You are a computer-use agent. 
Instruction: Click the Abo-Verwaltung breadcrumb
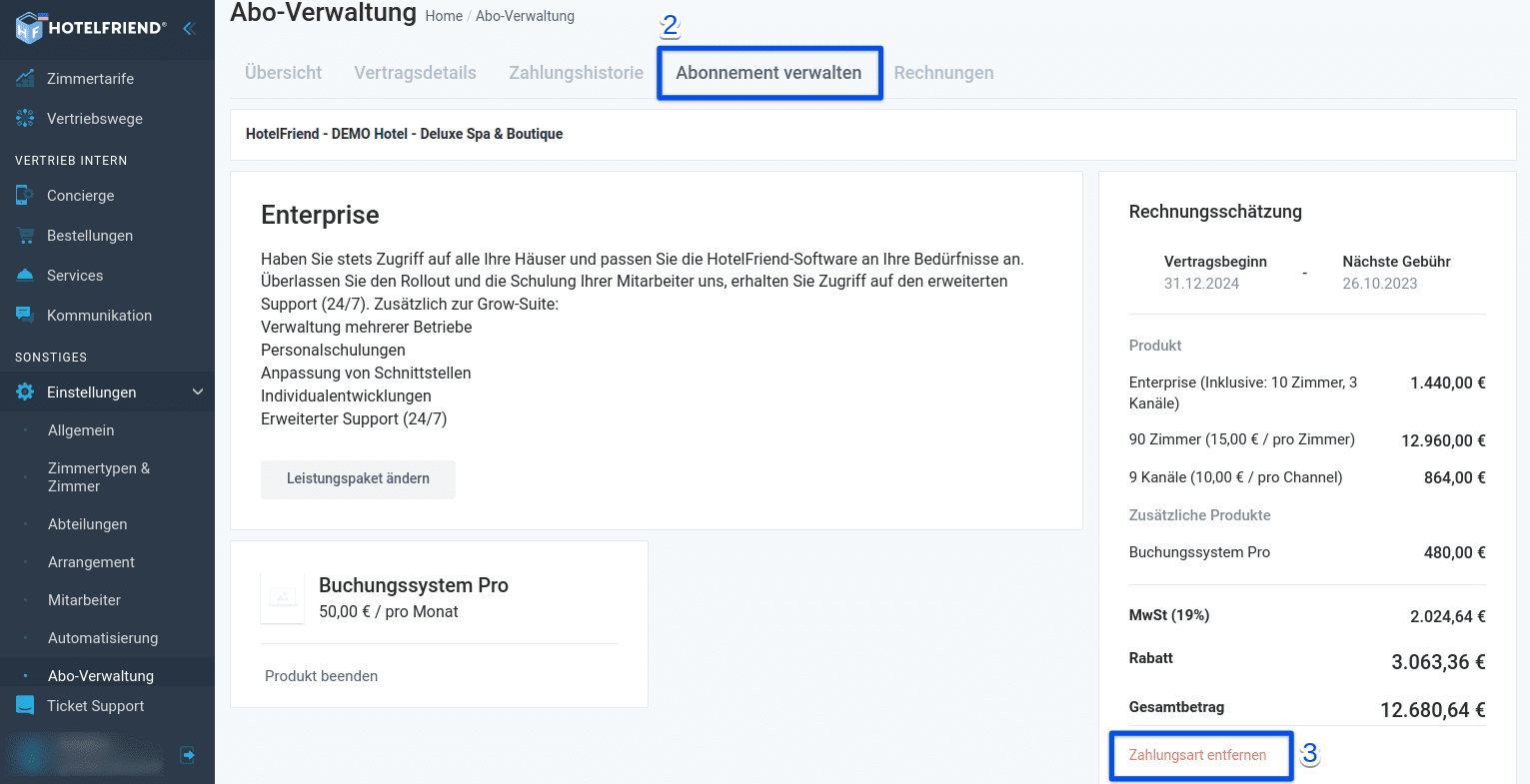[x=525, y=16]
